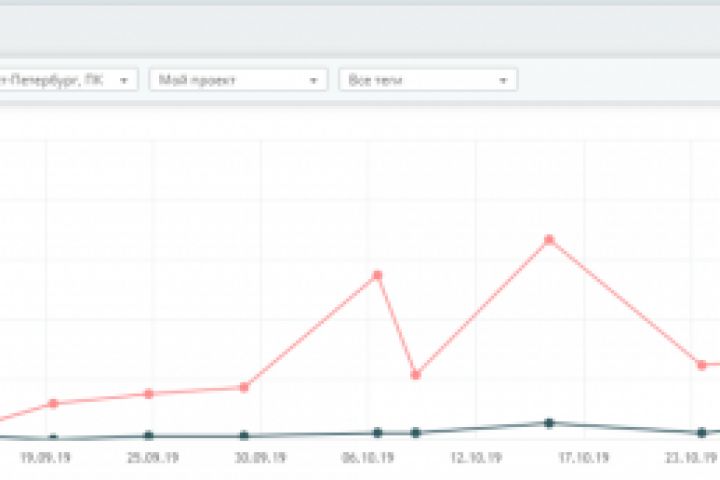This screenshot has height=480, width=720.
Task: Click the 12.10.19 date axis label
Action: [476, 457]
